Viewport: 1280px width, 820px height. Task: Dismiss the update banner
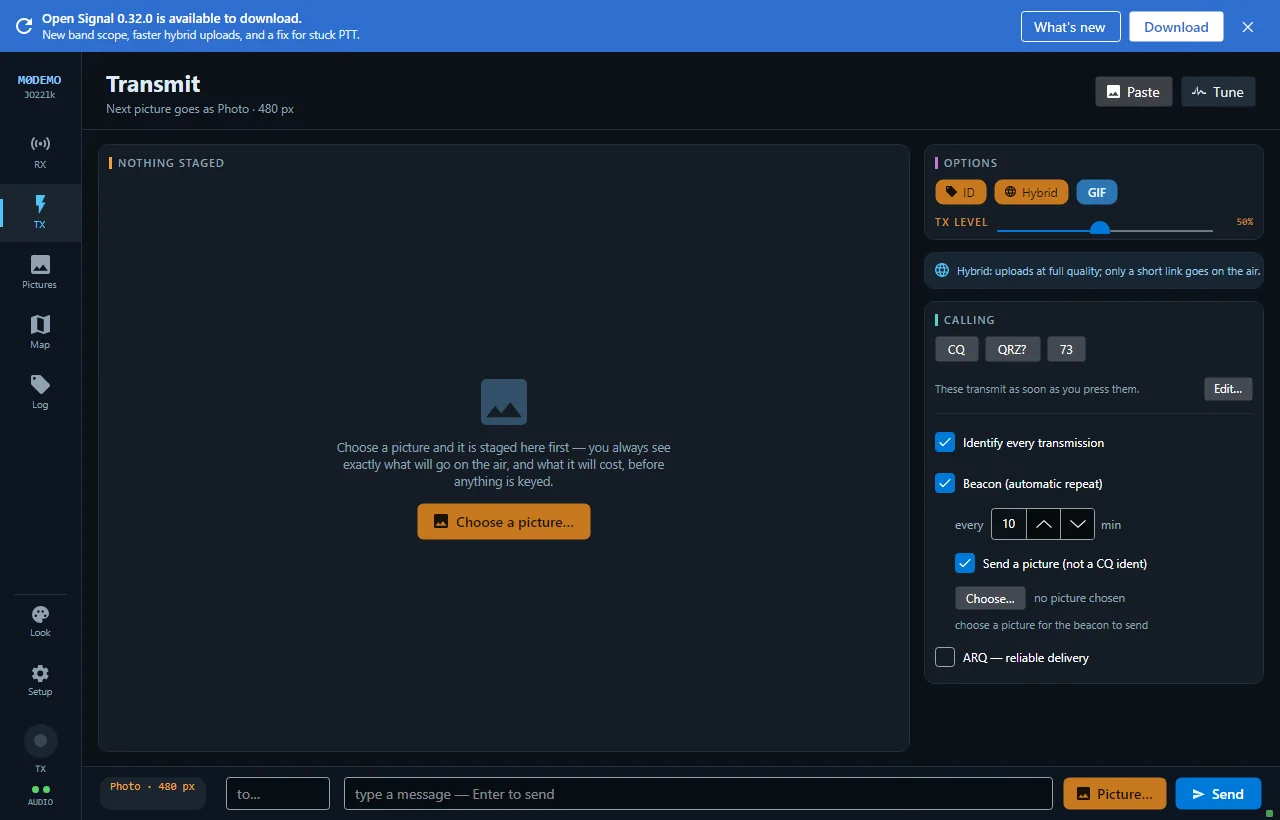click(1248, 27)
